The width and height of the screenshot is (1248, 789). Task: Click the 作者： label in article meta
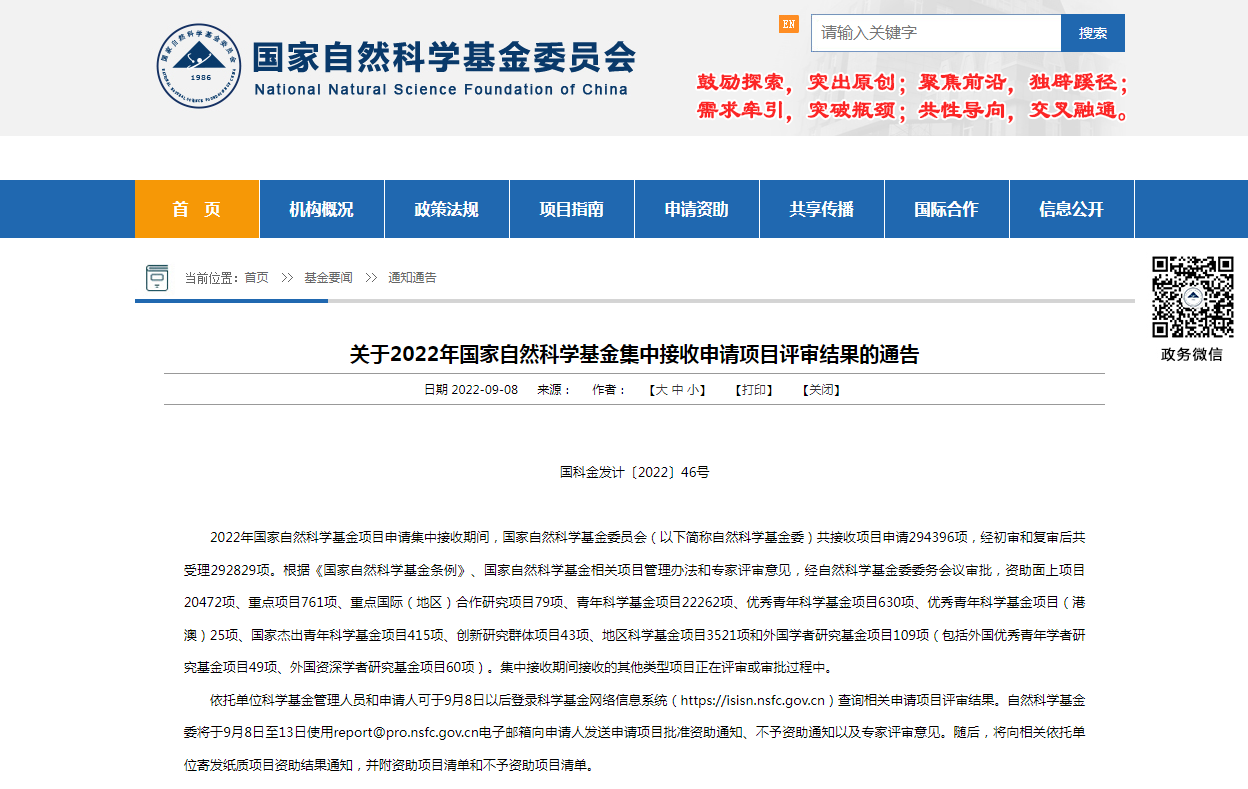610,390
